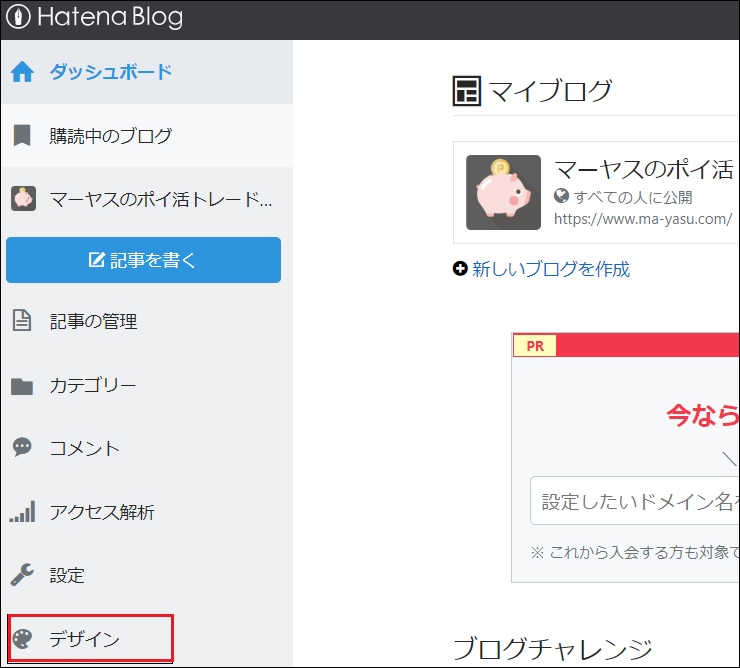
Task: Click the 記事を書く button
Action: coord(143,260)
